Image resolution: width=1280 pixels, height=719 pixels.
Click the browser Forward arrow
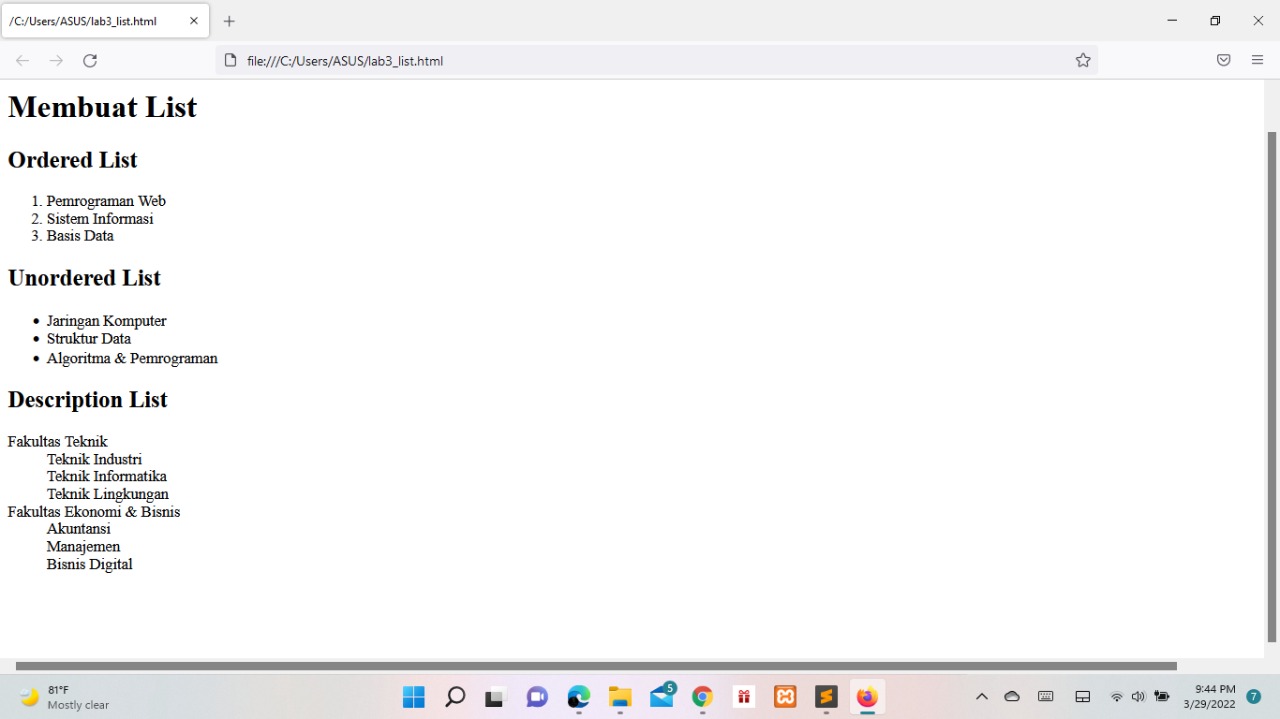[56, 61]
